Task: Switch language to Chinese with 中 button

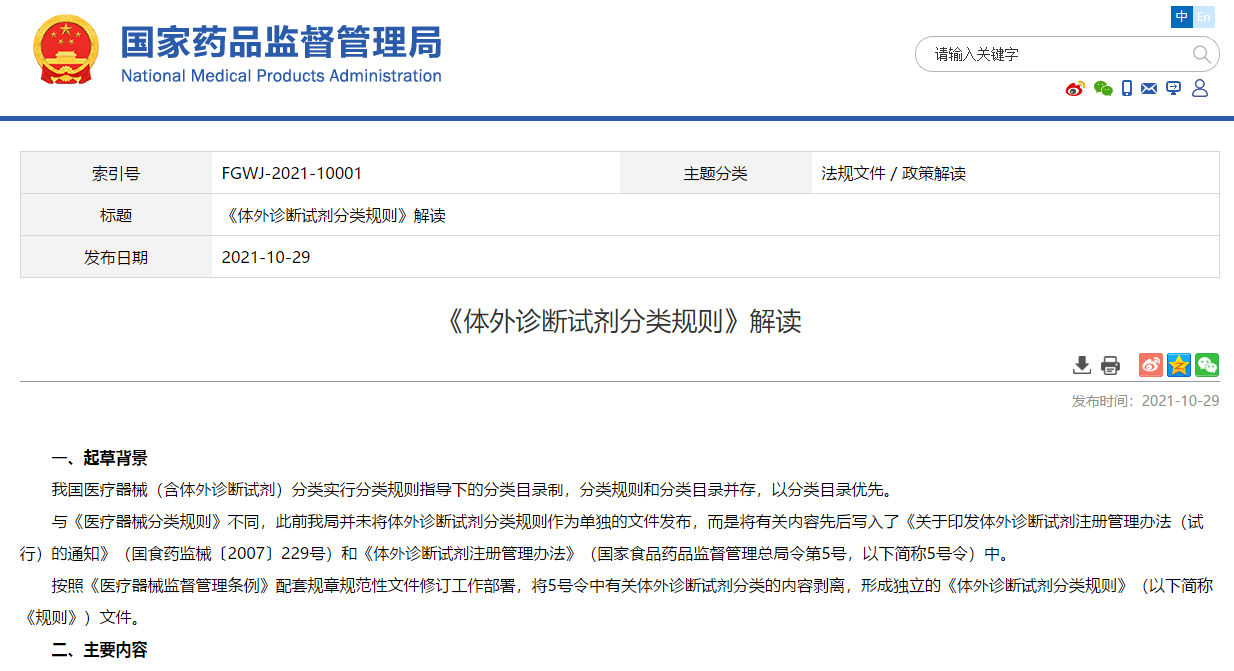Action: [1182, 17]
